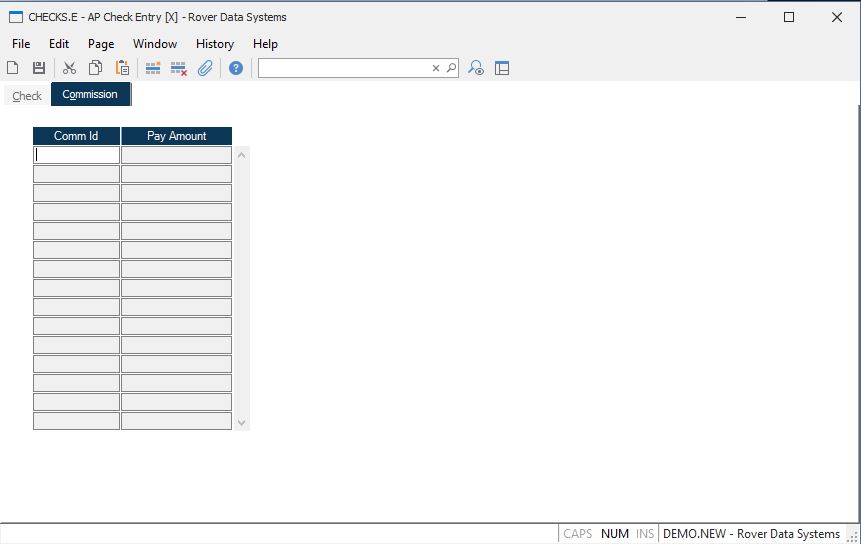Click the Paste clipboard icon
The height and width of the screenshot is (544, 861).
pos(122,68)
